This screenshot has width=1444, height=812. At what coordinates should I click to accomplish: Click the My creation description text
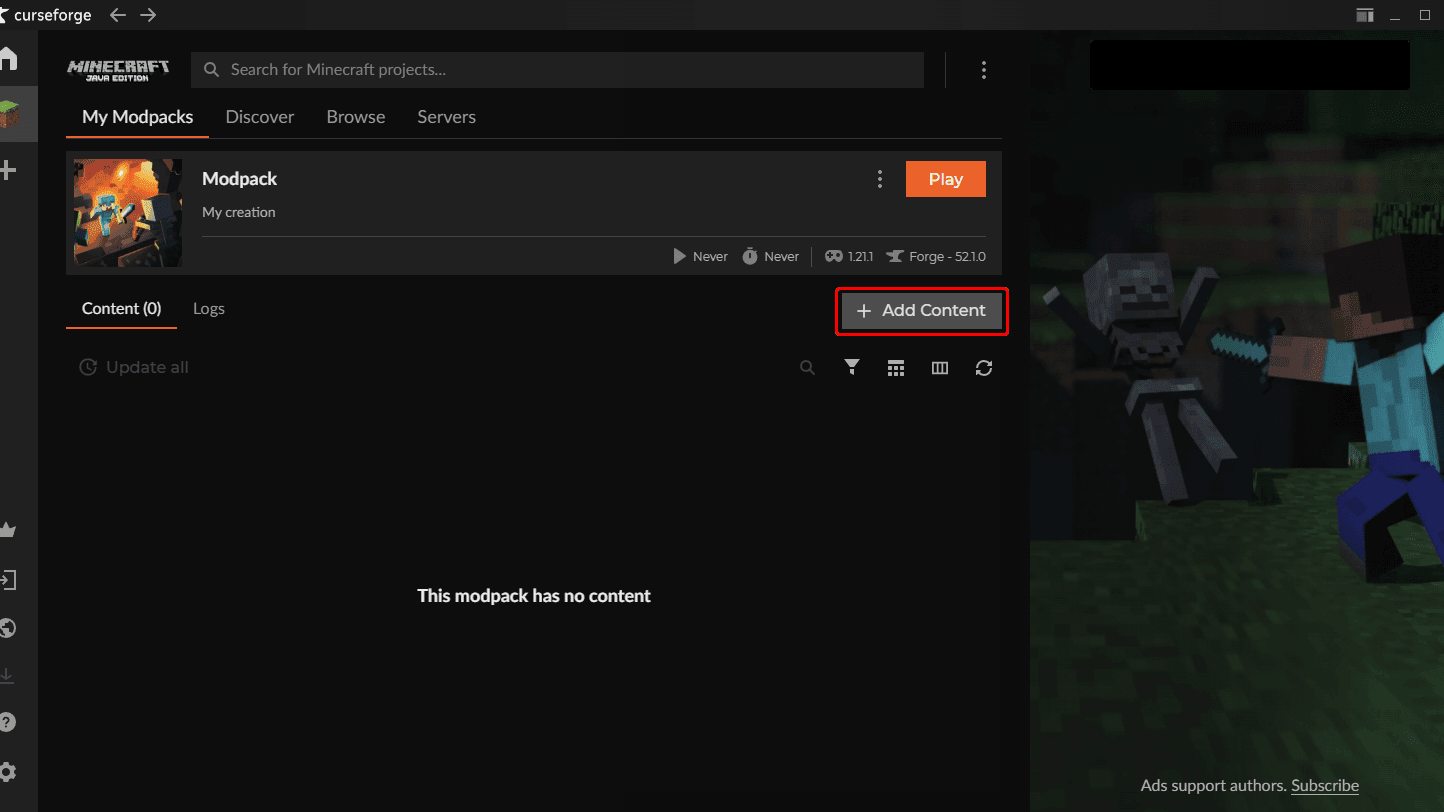point(239,212)
